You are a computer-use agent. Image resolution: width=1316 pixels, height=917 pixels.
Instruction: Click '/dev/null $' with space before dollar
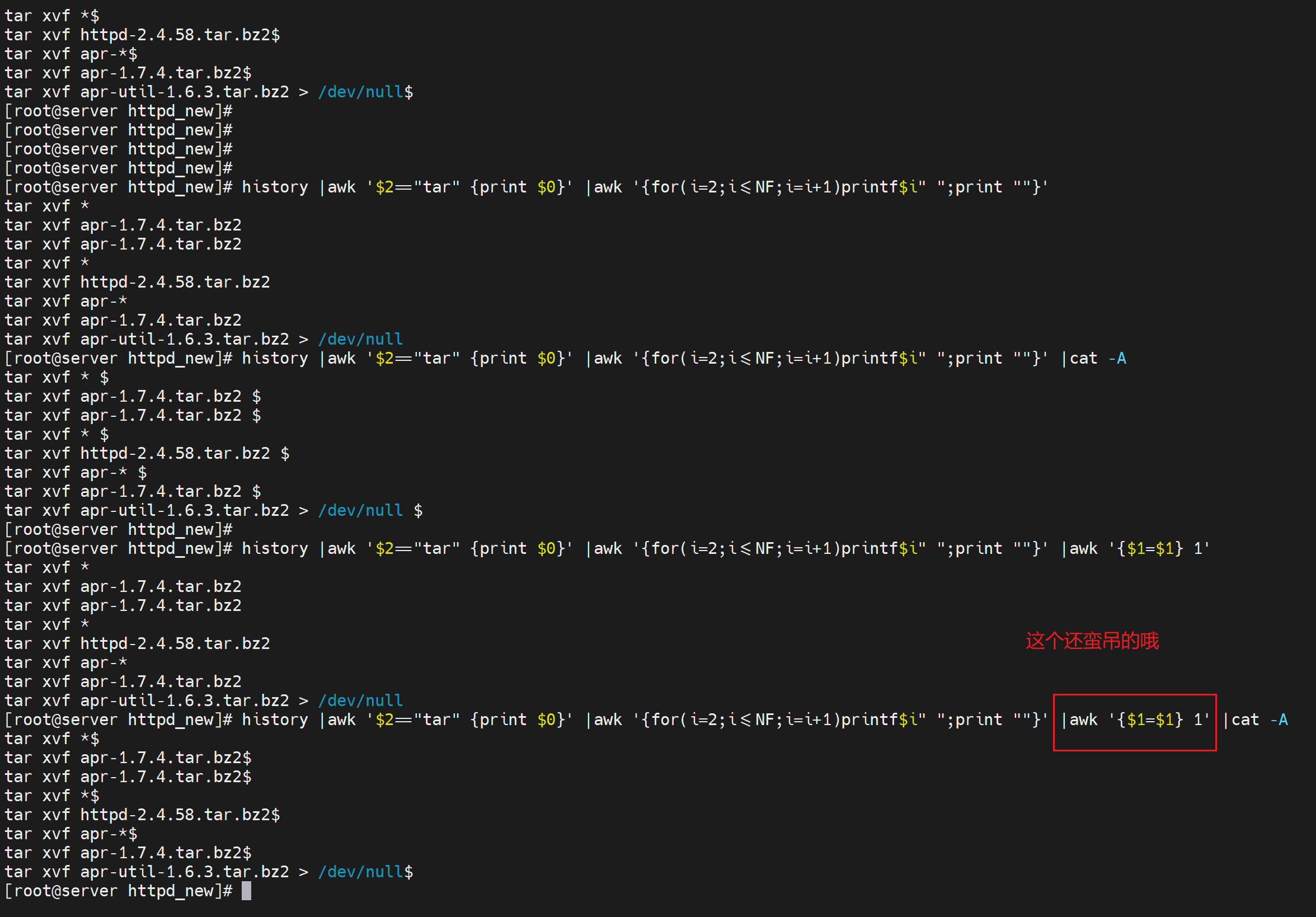pyautogui.click(x=370, y=511)
